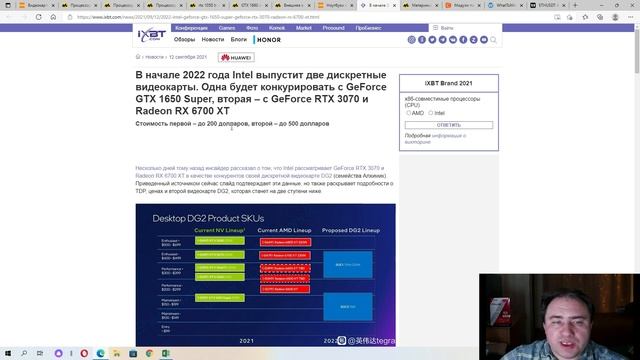
Task: Open Task View on the taskbar
Action: [40, 353]
